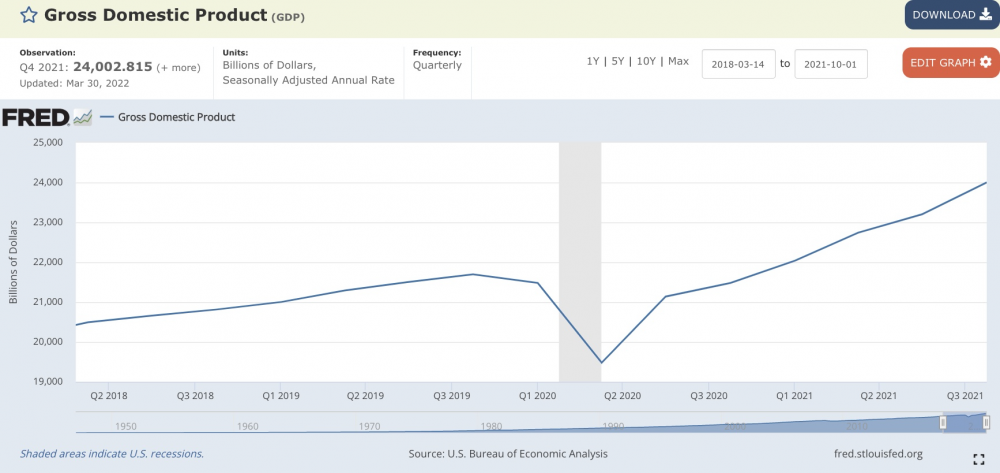
Task: Click the 22,000 y-axis label
Action: click(x=47, y=262)
